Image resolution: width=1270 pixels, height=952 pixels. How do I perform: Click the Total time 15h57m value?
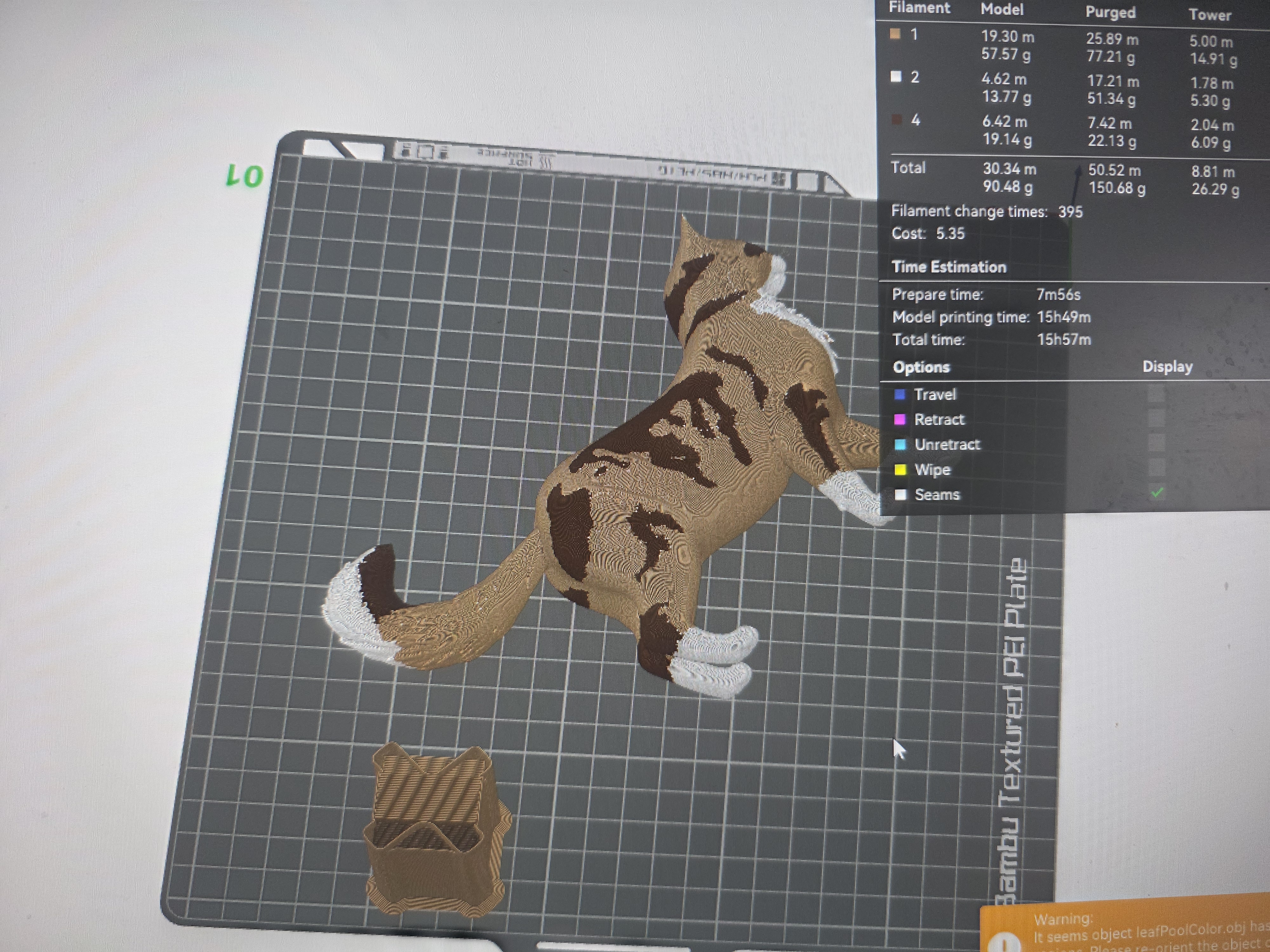click(1064, 339)
